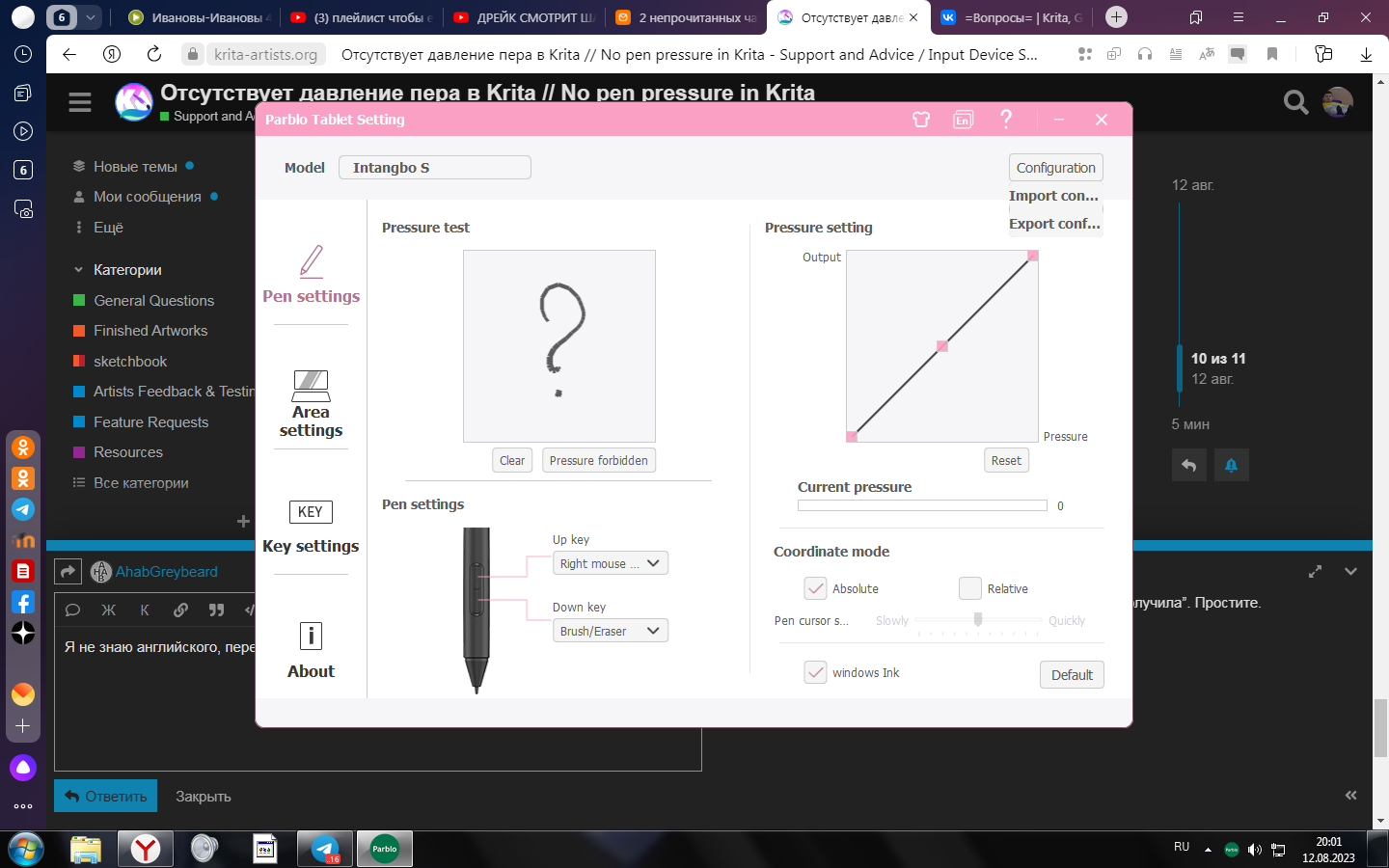Open the Down key Brush/Eraser dropdown
This screenshot has width=1389, height=868.
(x=610, y=631)
